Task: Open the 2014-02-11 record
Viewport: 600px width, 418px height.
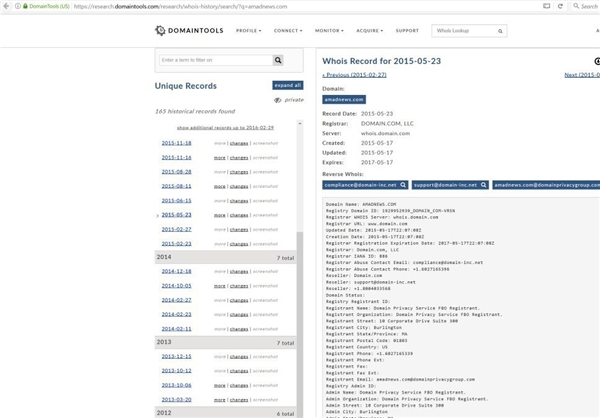Action: [176, 329]
